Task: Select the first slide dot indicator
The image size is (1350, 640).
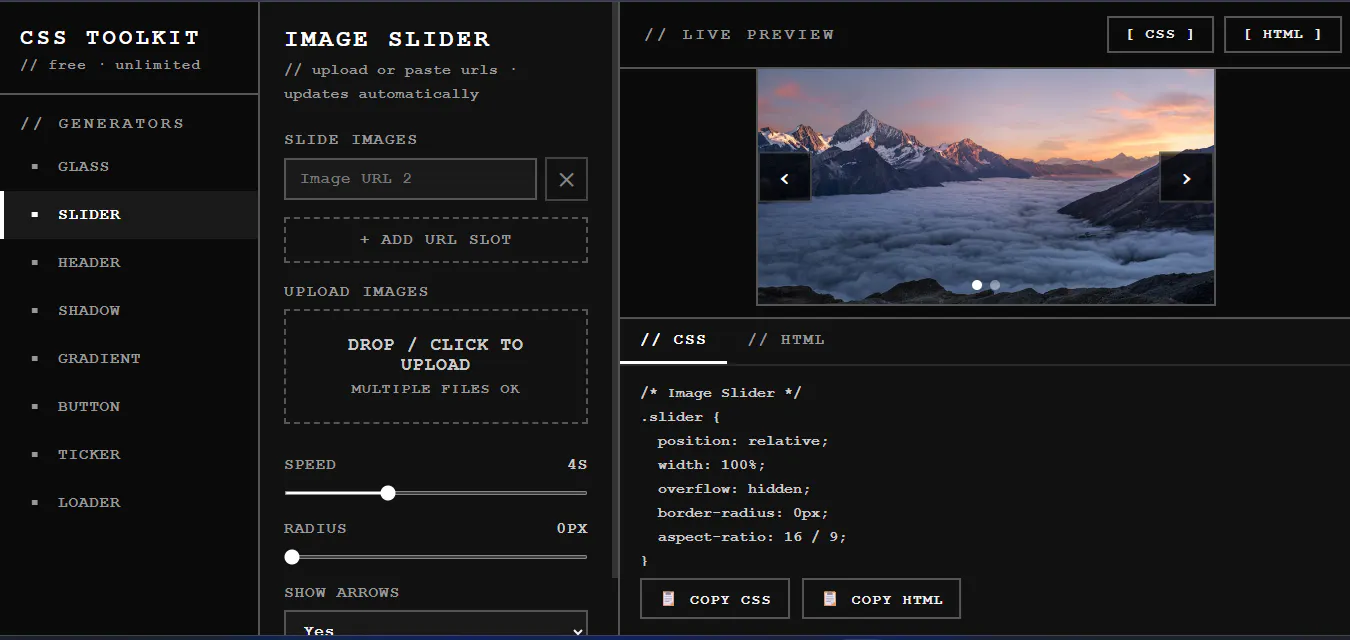Action: [977, 285]
